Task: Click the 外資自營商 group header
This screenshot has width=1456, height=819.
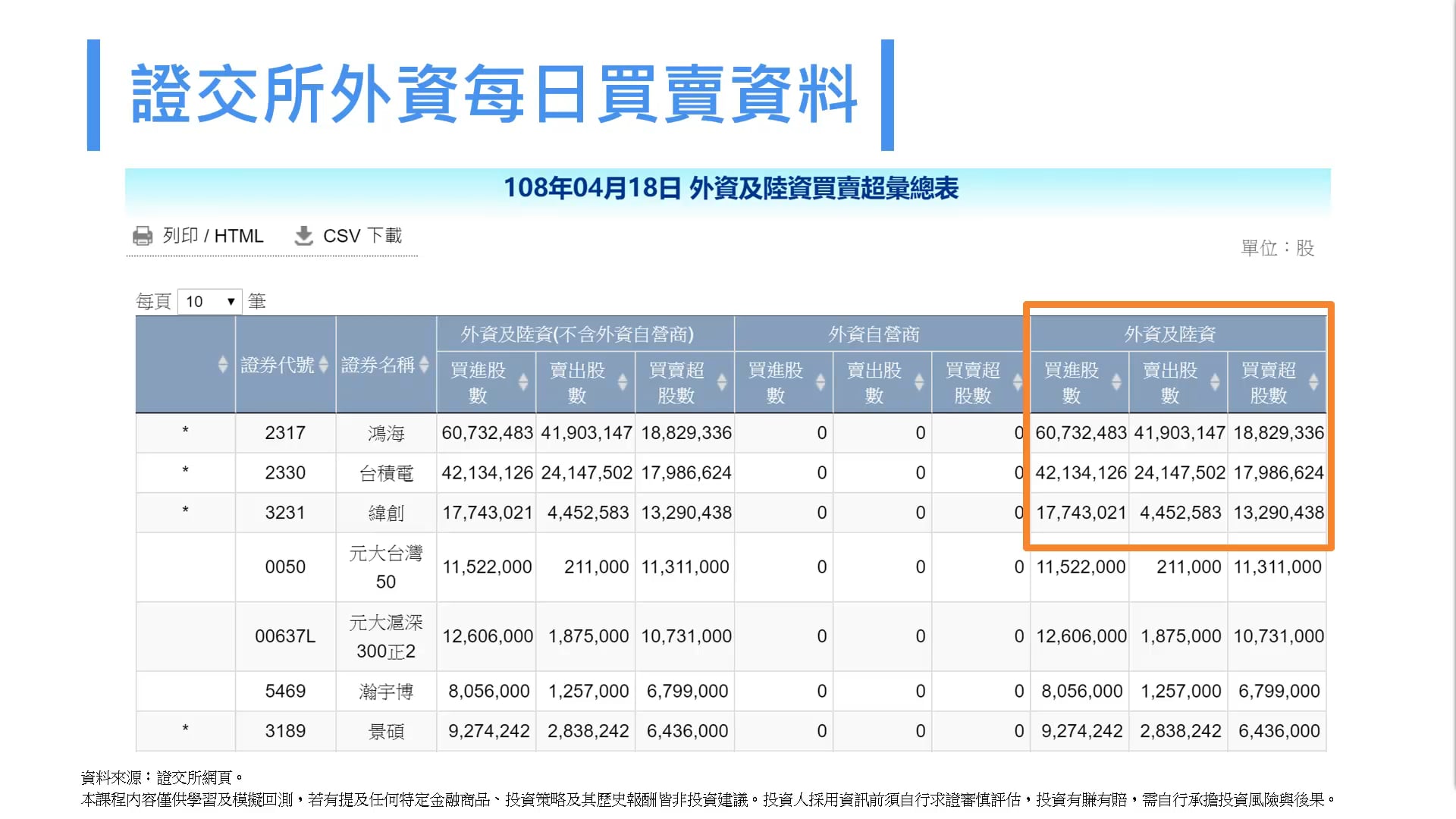Action: (874, 334)
